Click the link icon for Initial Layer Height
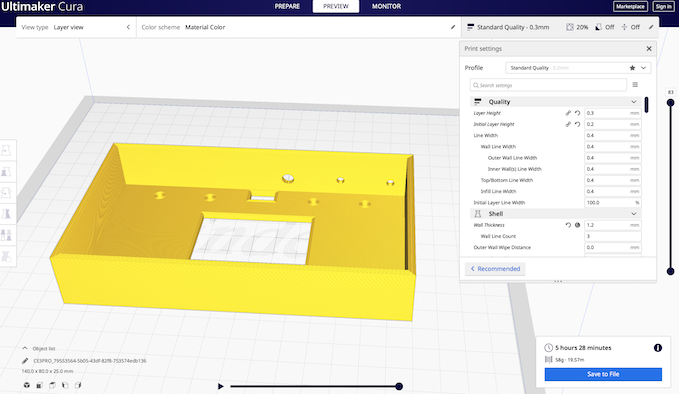The image size is (679, 394). point(568,124)
